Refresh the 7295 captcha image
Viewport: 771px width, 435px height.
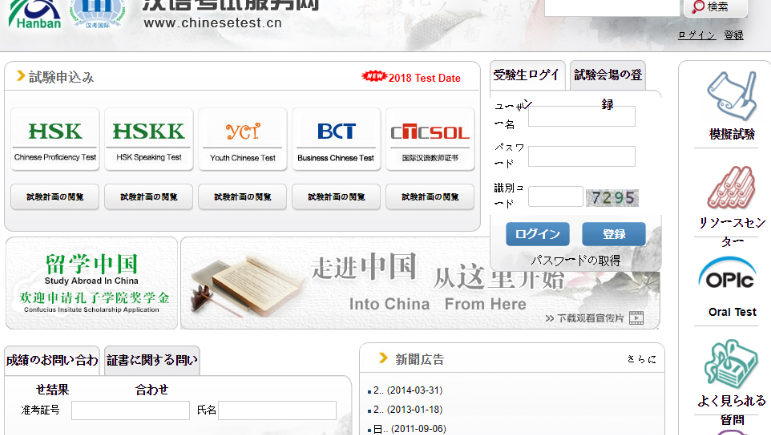(612, 198)
